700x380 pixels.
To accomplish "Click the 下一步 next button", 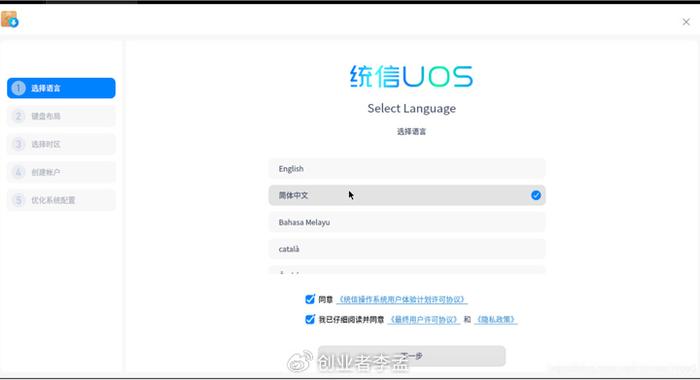I will pyautogui.click(x=412, y=356).
